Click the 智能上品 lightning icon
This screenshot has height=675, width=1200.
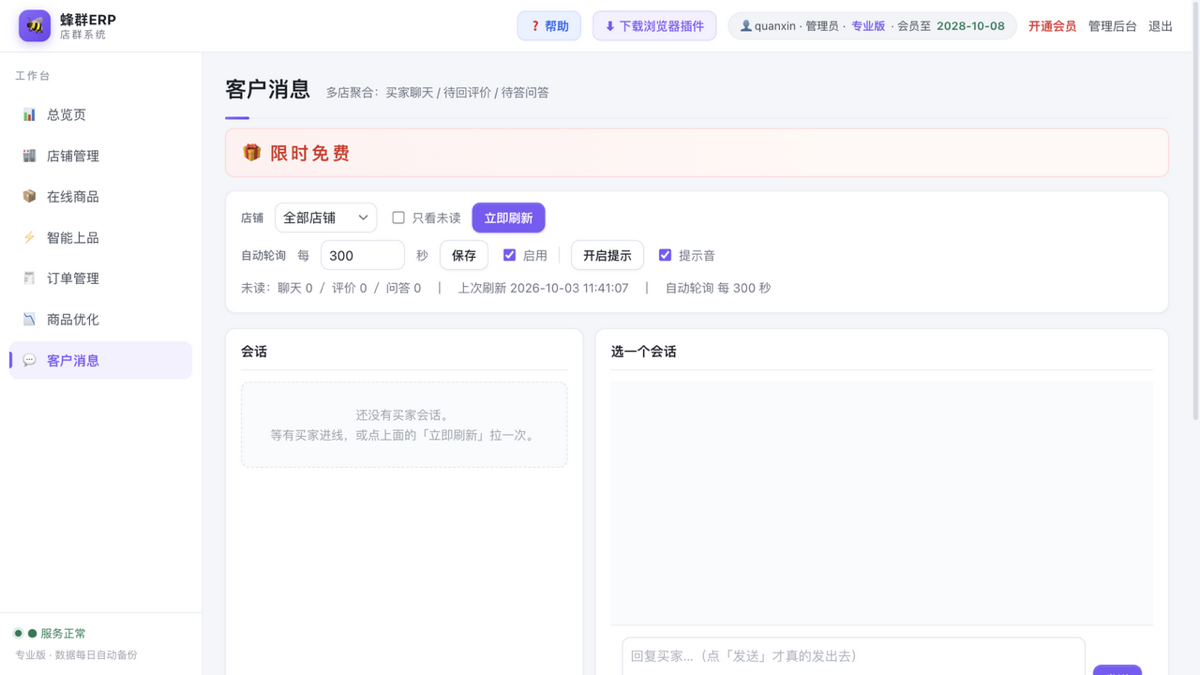pos(29,238)
